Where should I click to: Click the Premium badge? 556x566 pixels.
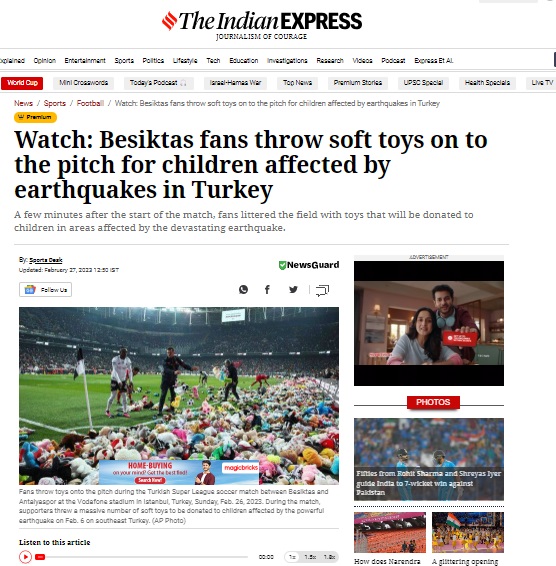[35, 117]
